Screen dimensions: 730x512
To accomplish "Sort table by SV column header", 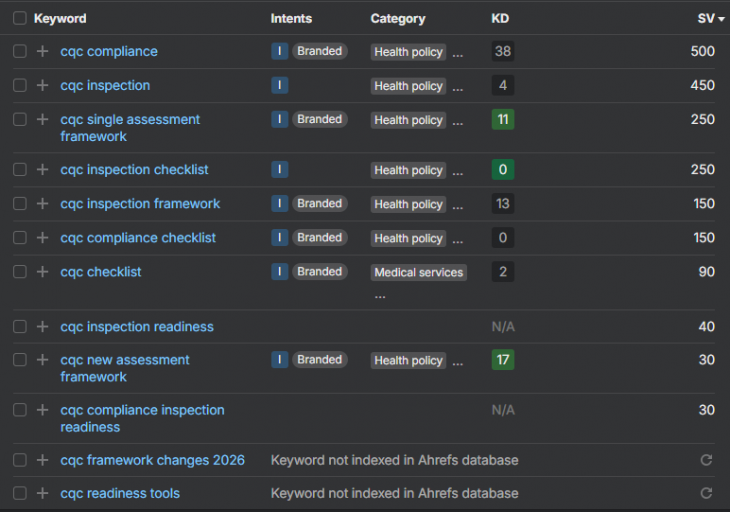I will pos(710,19).
